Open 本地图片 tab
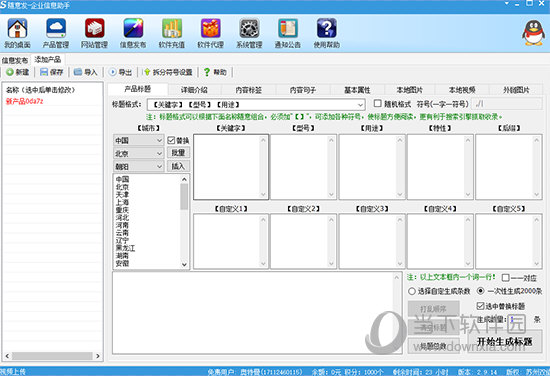The image size is (550, 376). click(410, 90)
